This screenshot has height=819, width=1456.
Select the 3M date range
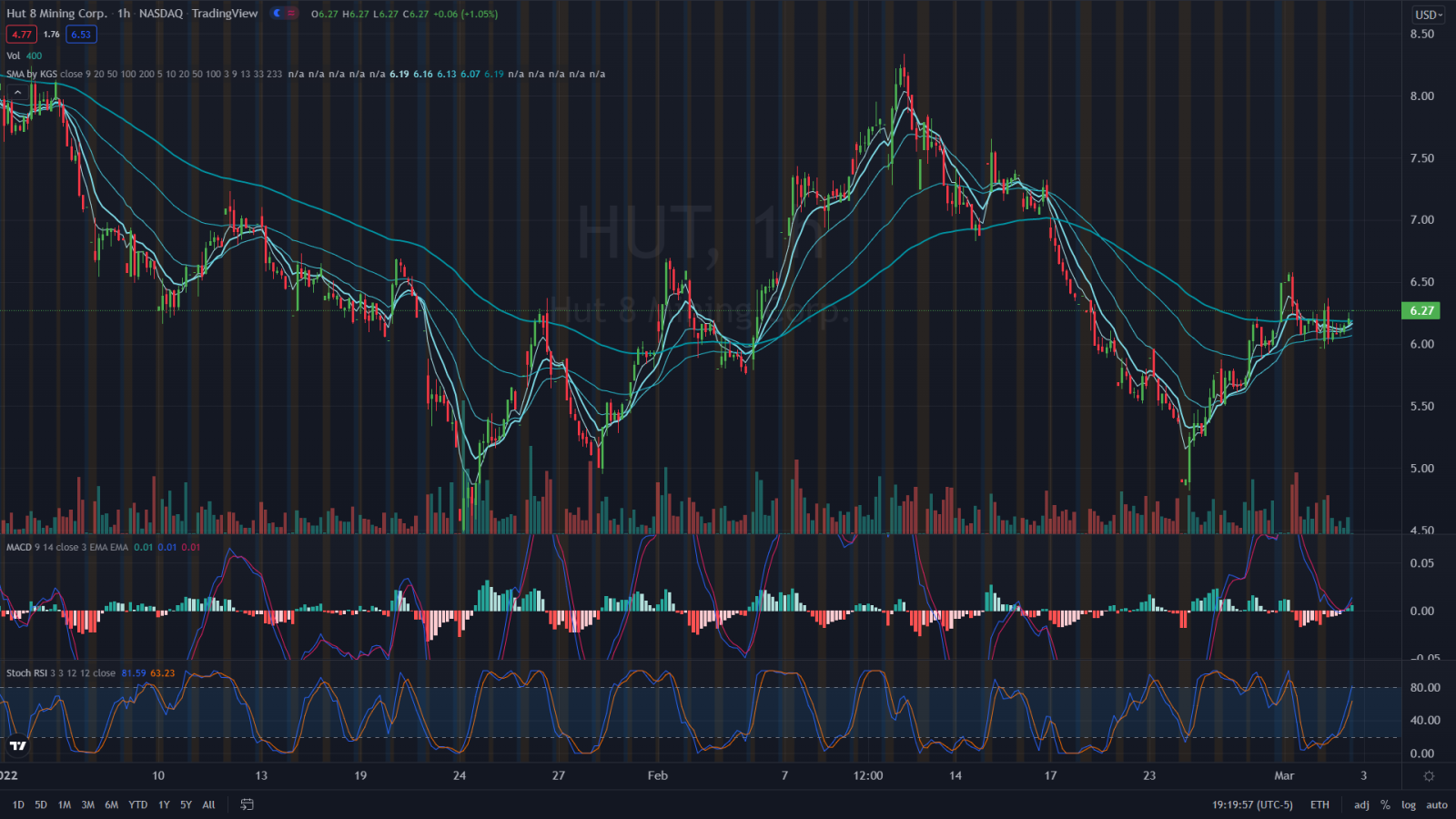pos(88,804)
